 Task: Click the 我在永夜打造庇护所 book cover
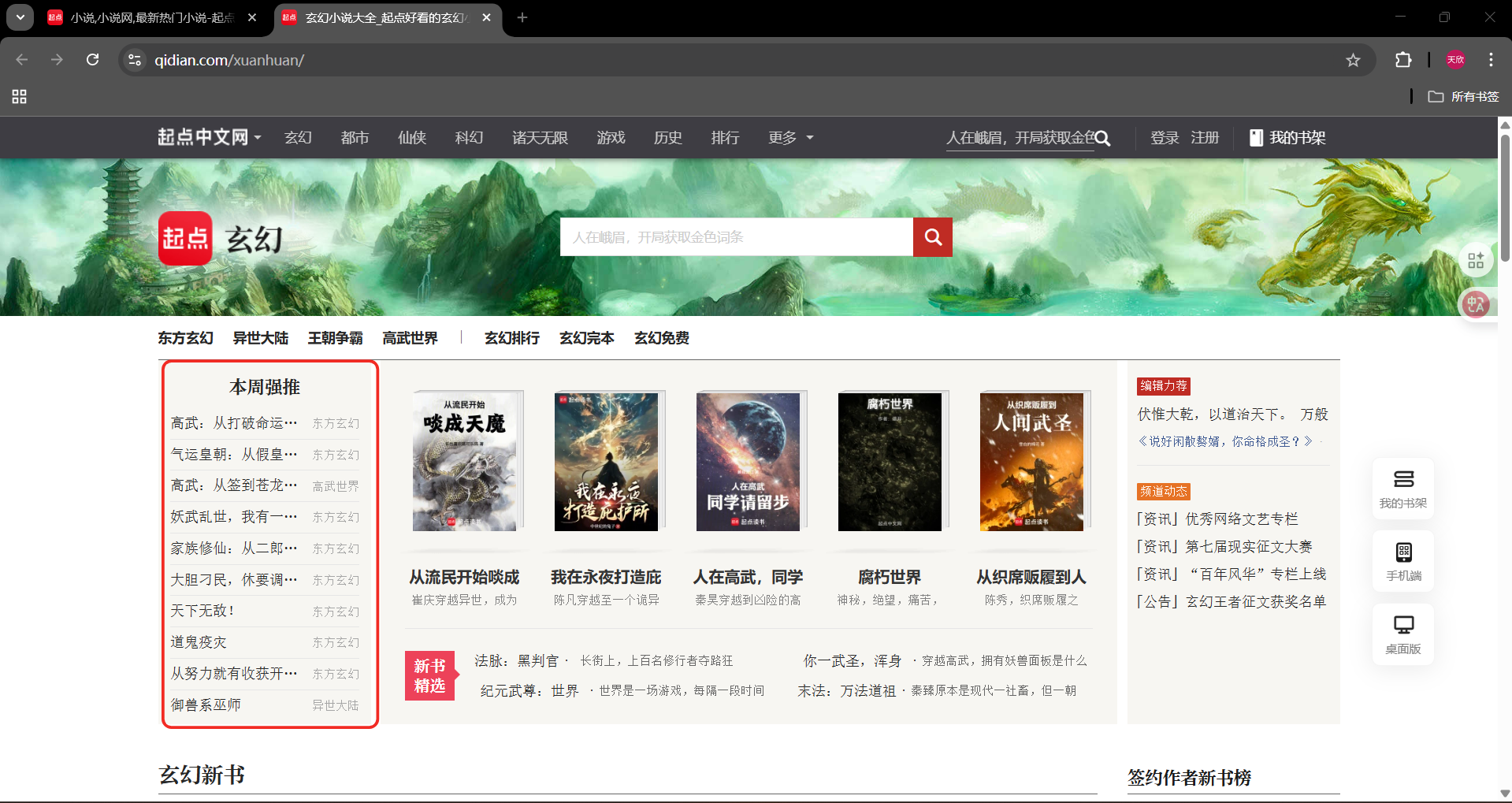[607, 462]
